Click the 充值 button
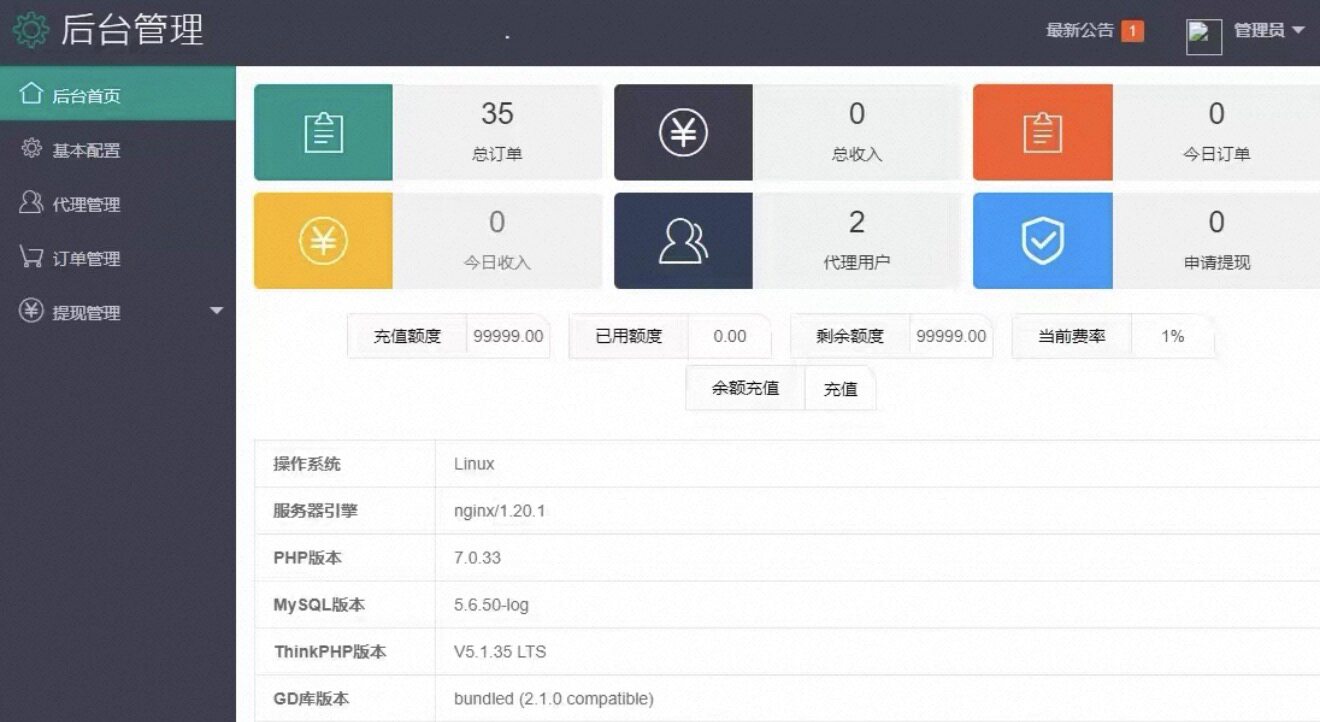 [840, 388]
